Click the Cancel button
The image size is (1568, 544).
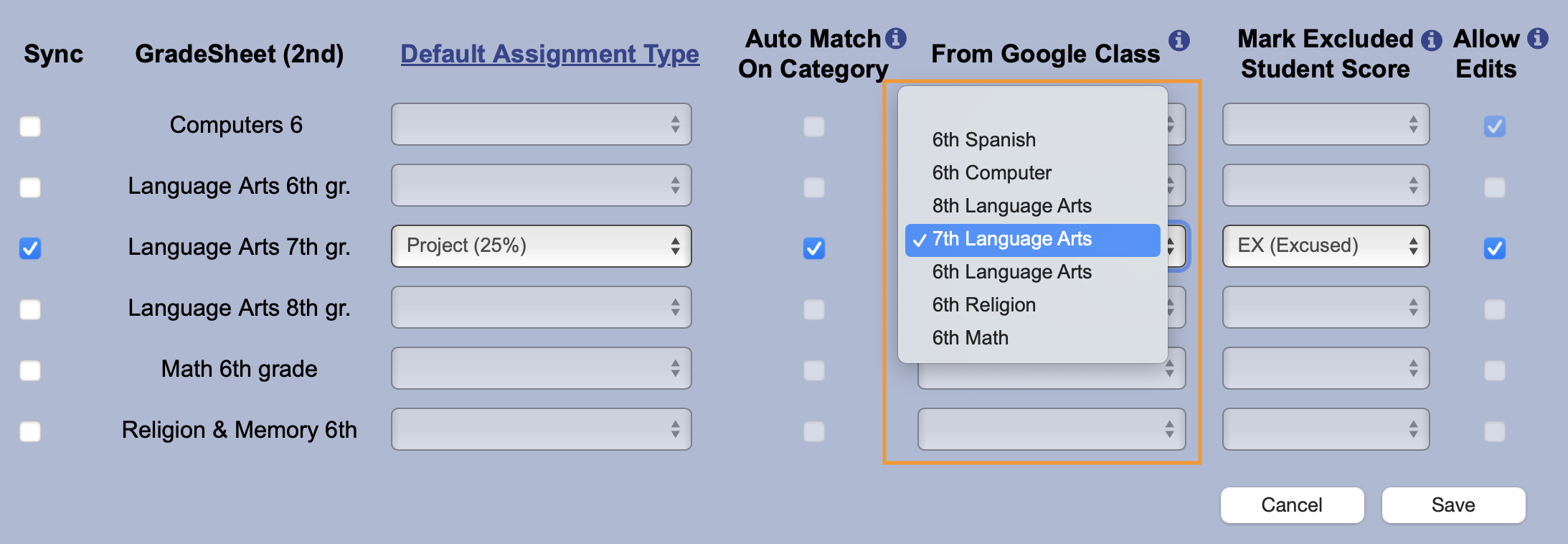pos(1292,505)
